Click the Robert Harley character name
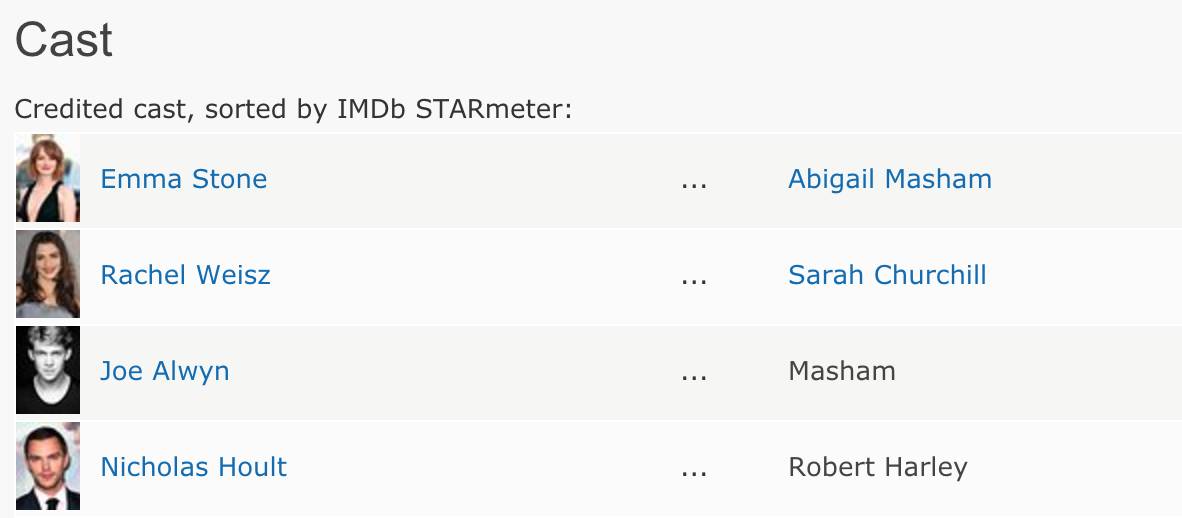The width and height of the screenshot is (1182, 518). [x=878, y=467]
